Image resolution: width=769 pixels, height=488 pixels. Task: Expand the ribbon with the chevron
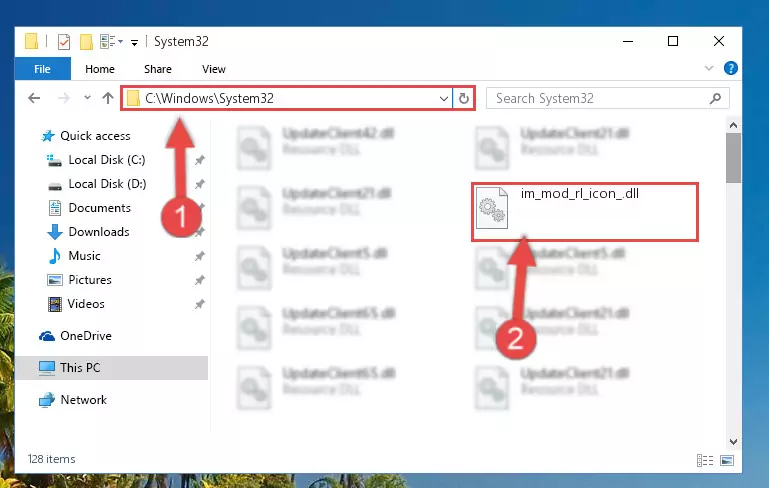pyautogui.click(x=709, y=68)
